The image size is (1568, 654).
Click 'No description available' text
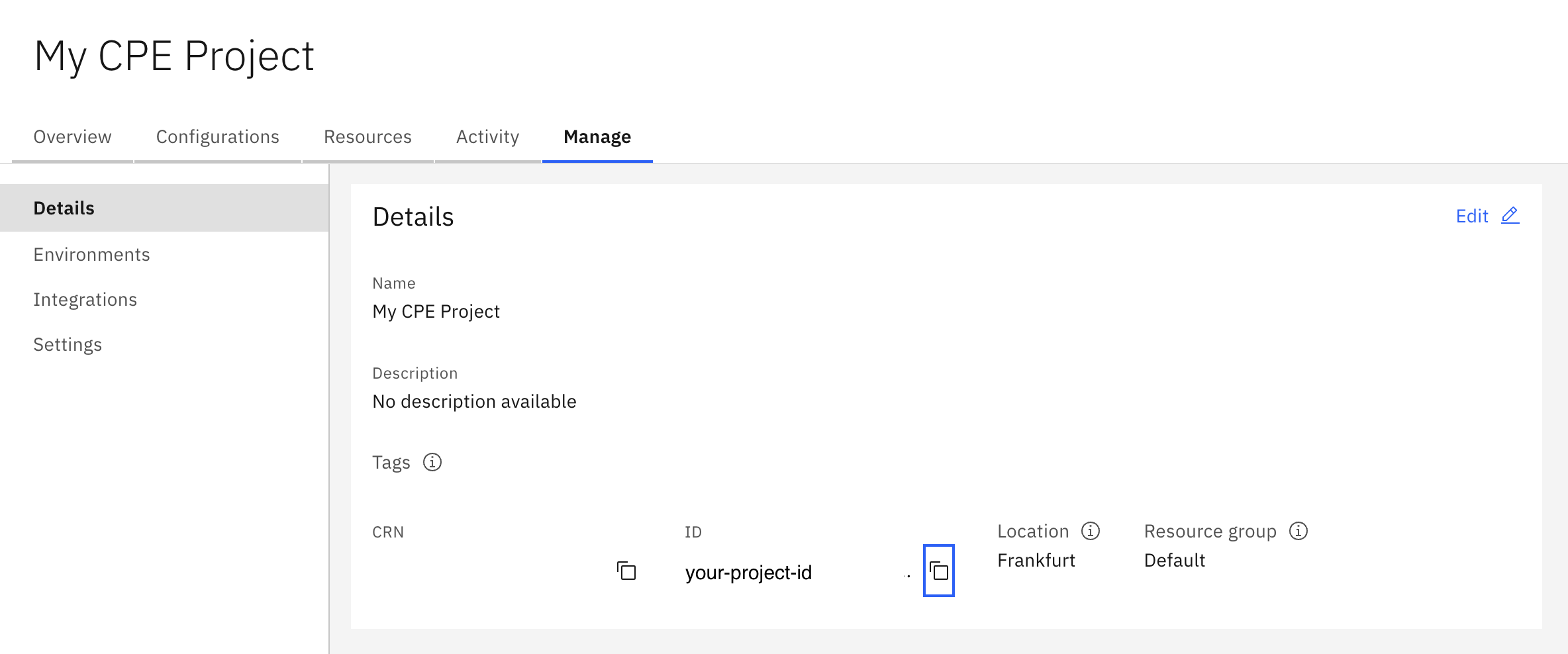pos(474,402)
